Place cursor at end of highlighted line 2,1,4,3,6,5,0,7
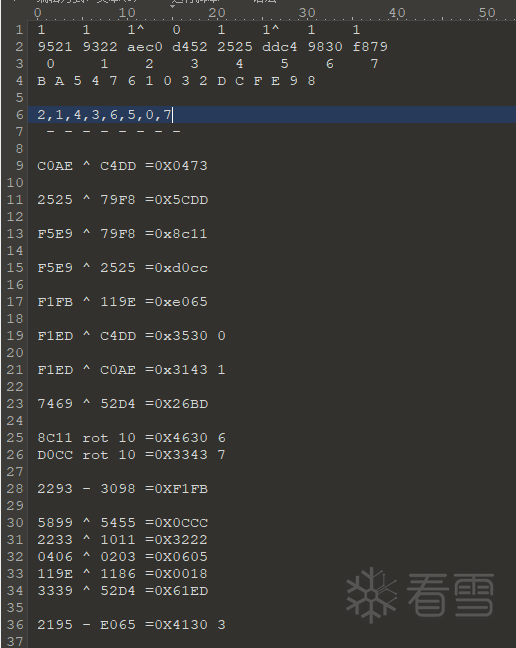The image size is (516, 648). (173, 114)
